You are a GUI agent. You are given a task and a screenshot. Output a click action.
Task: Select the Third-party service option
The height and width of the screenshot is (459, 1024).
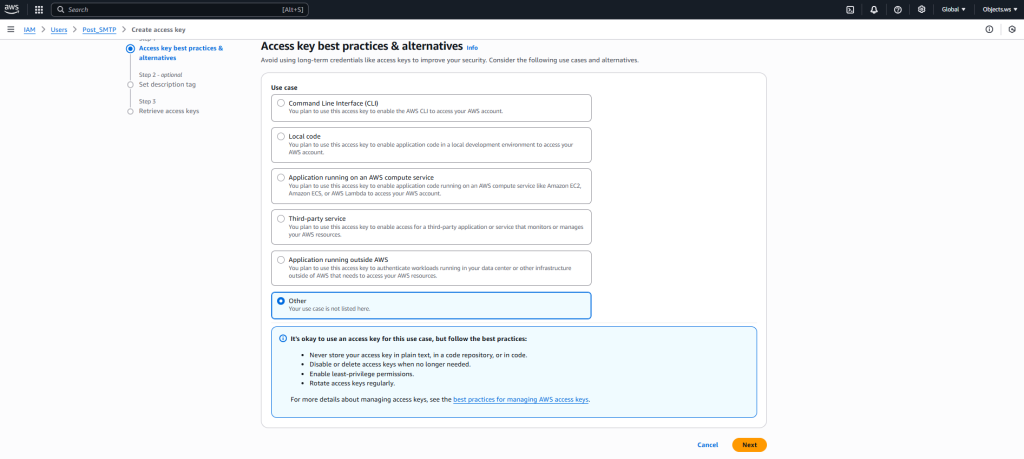pyautogui.click(x=281, y=218)
